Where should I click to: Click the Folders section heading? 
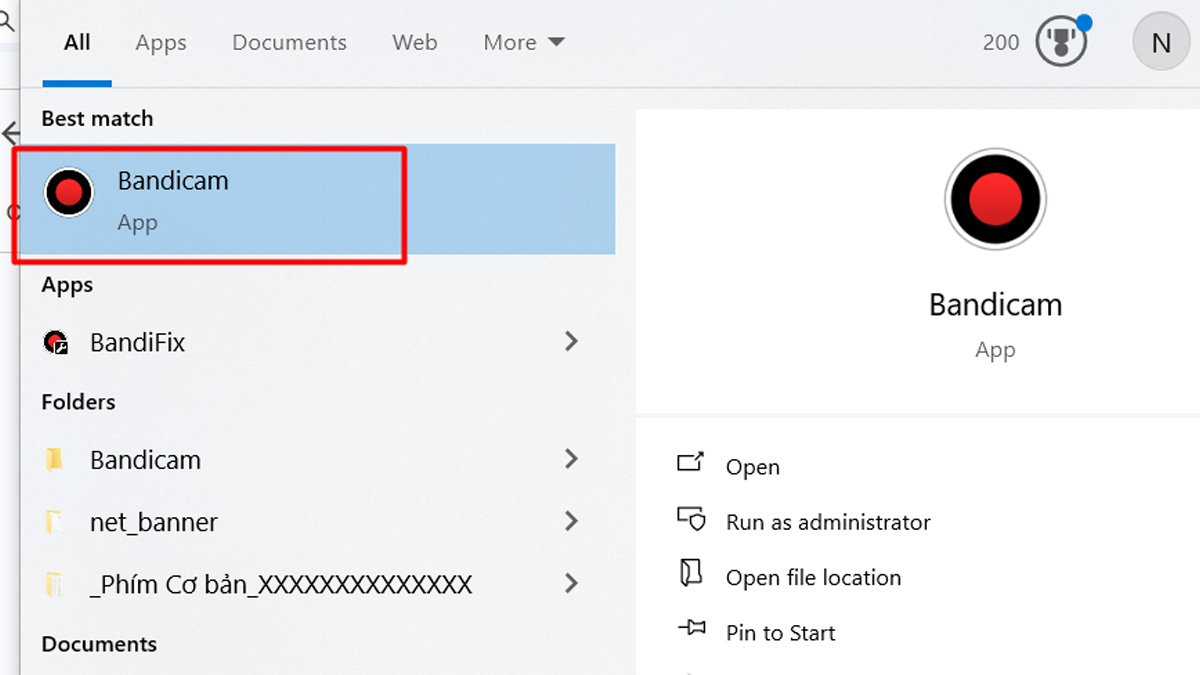point(78,402)
